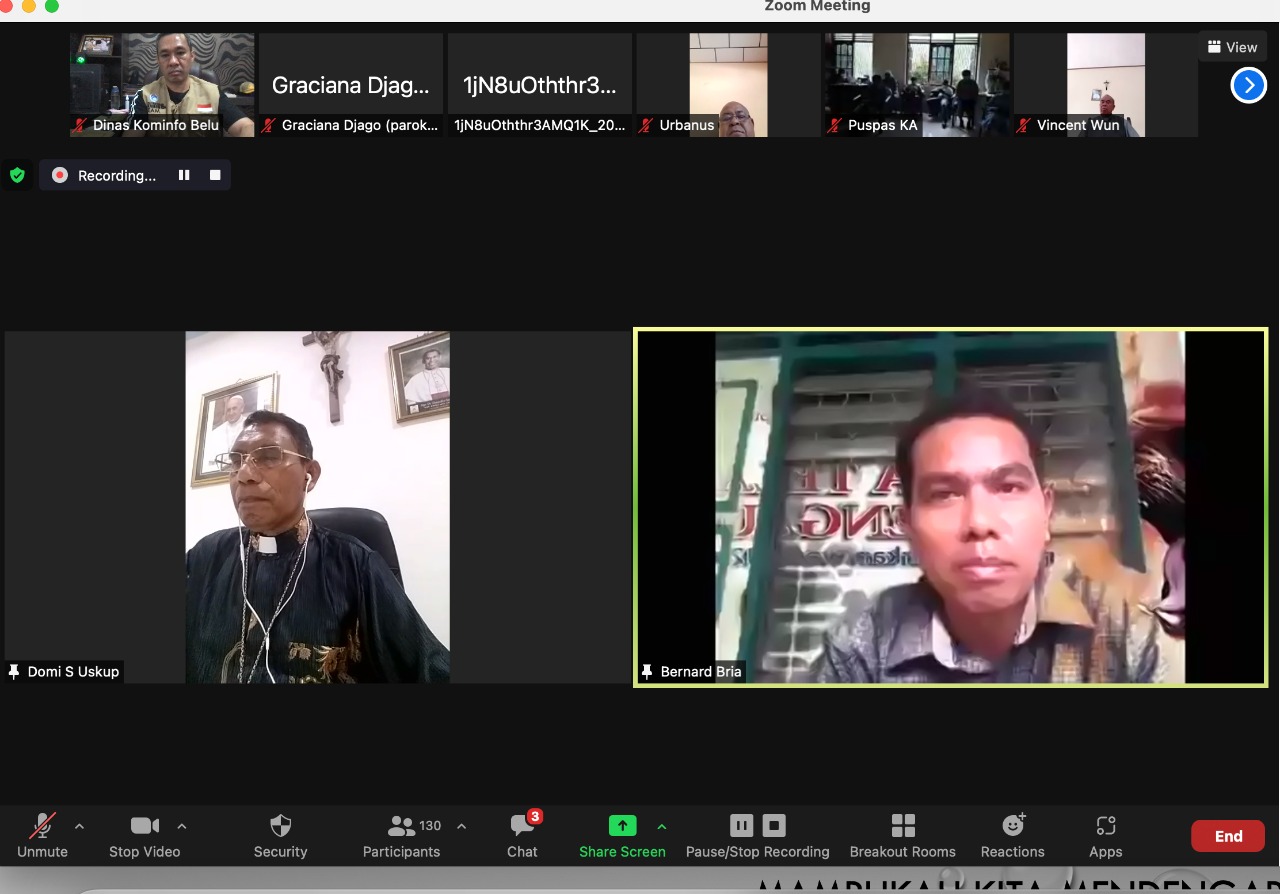Open Breakout Rooms

[x=902, y=835]
